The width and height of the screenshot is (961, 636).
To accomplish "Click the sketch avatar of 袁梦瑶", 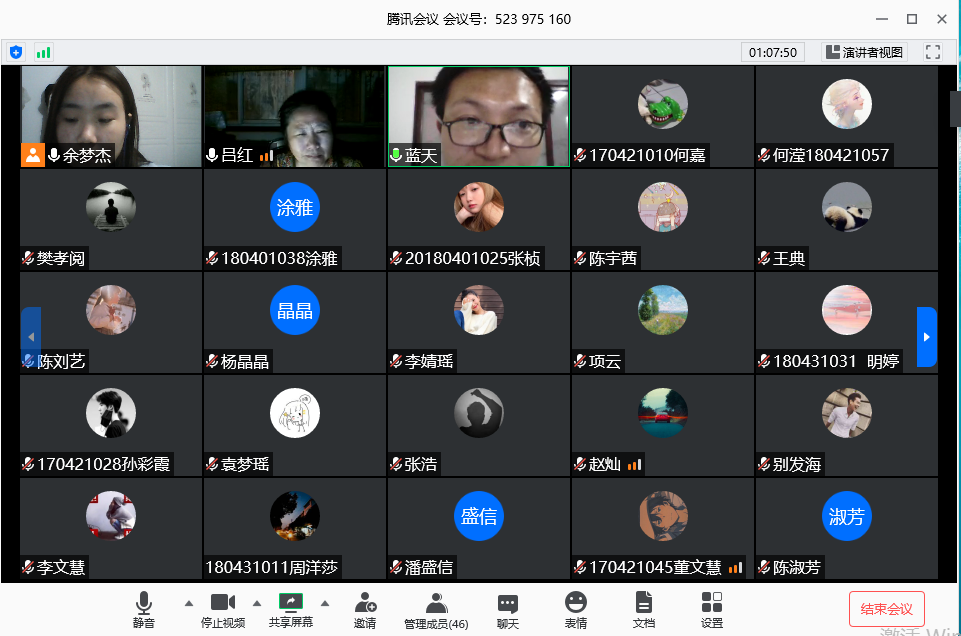I will [295, 413].
